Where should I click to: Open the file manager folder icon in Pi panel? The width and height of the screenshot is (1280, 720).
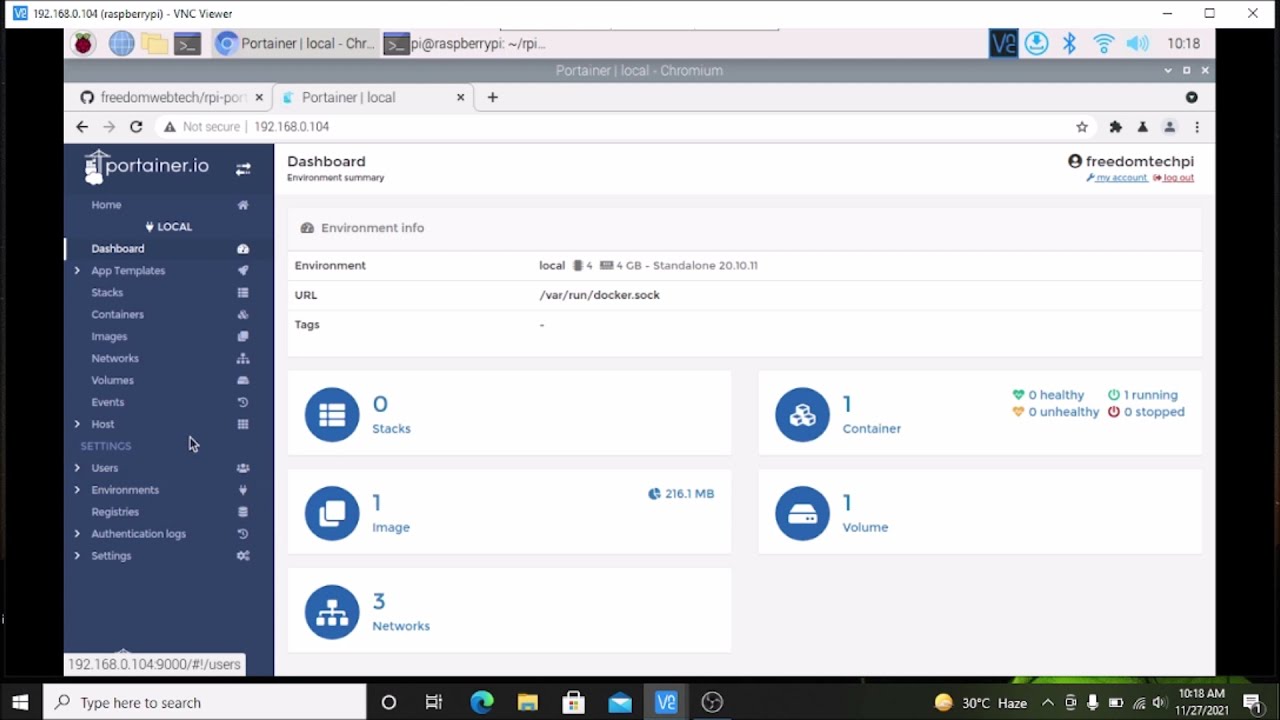coord(154,43)
